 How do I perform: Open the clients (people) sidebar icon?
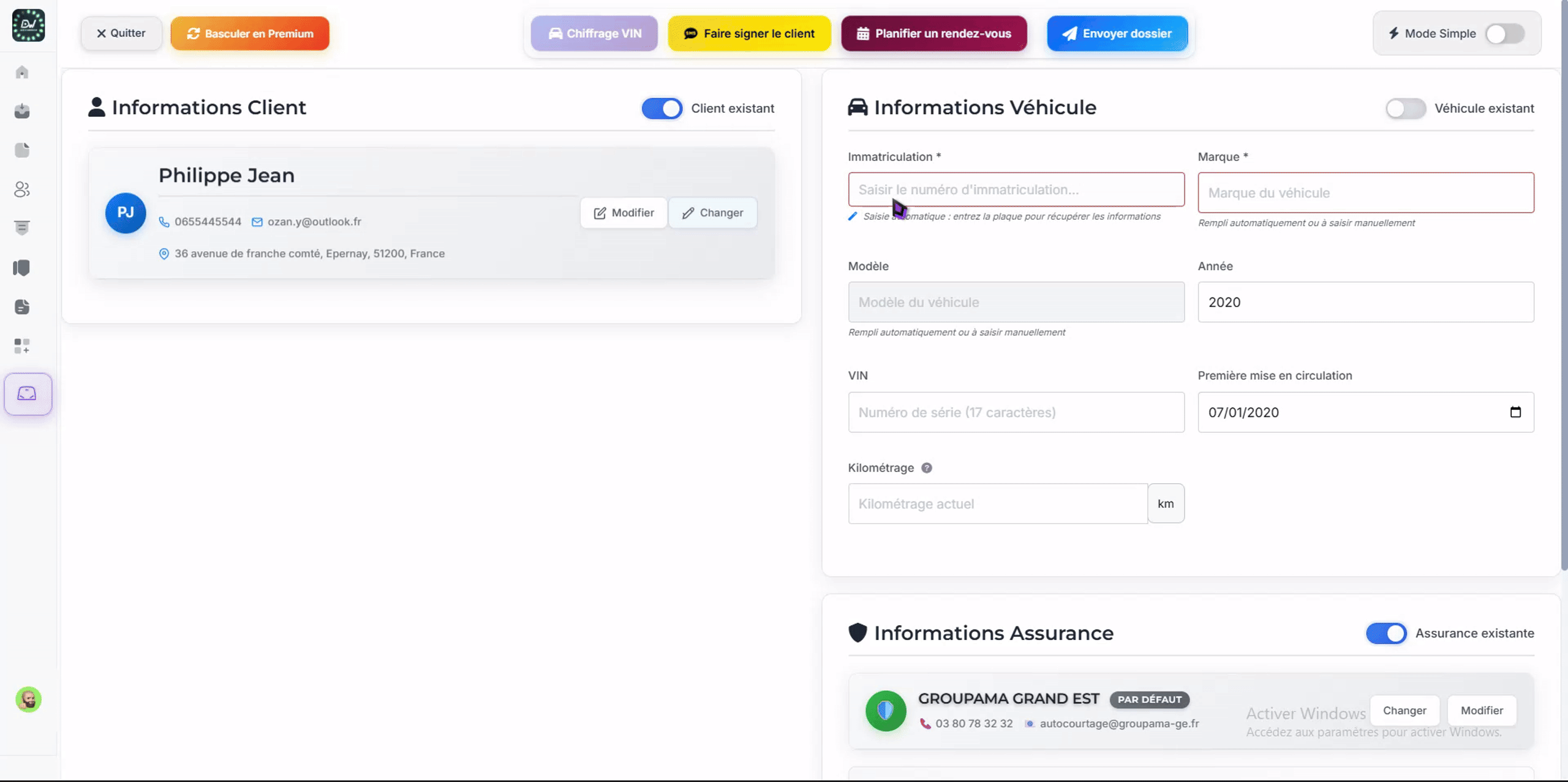click(x=22, y=189)
